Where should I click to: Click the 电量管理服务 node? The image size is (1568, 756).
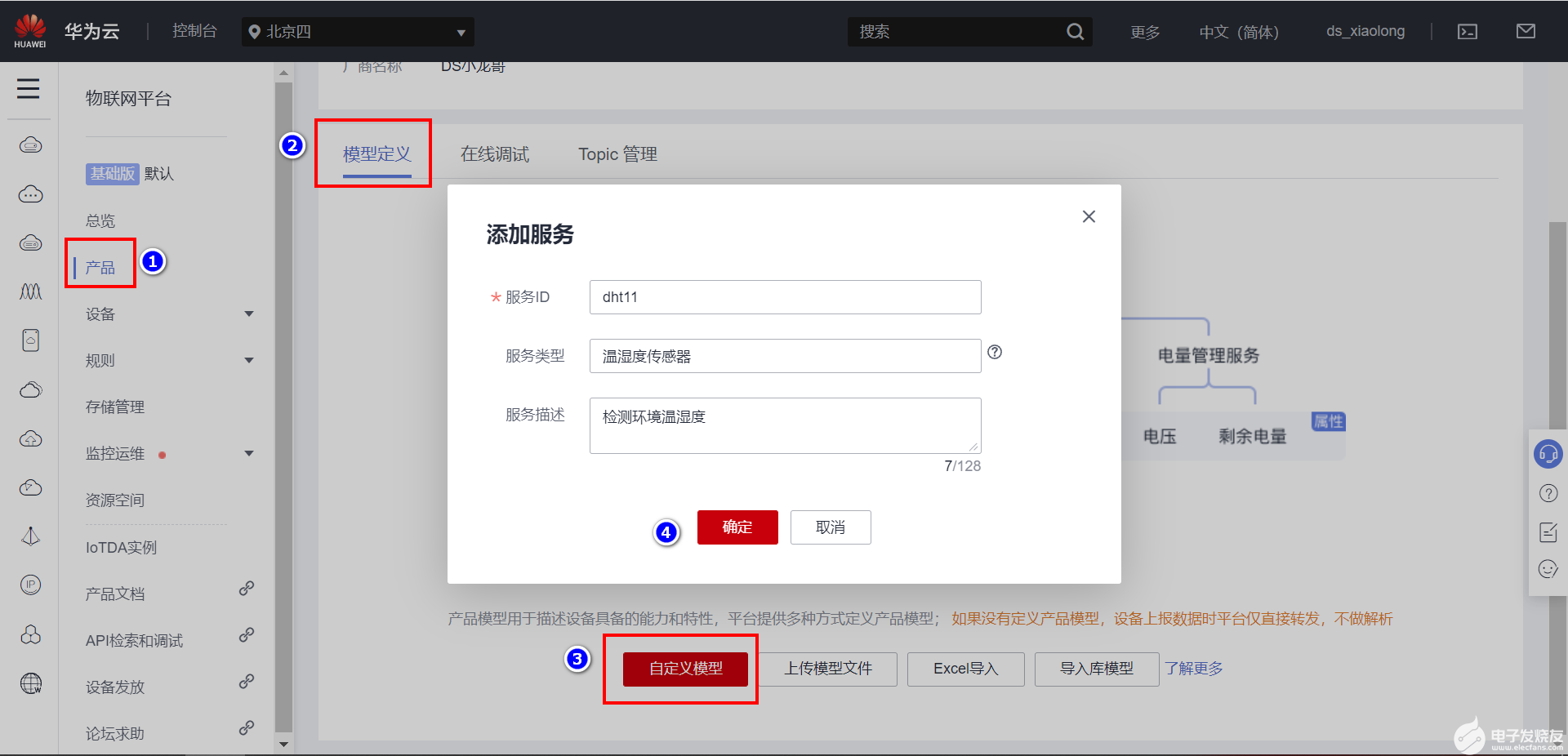pos(1209,355)
